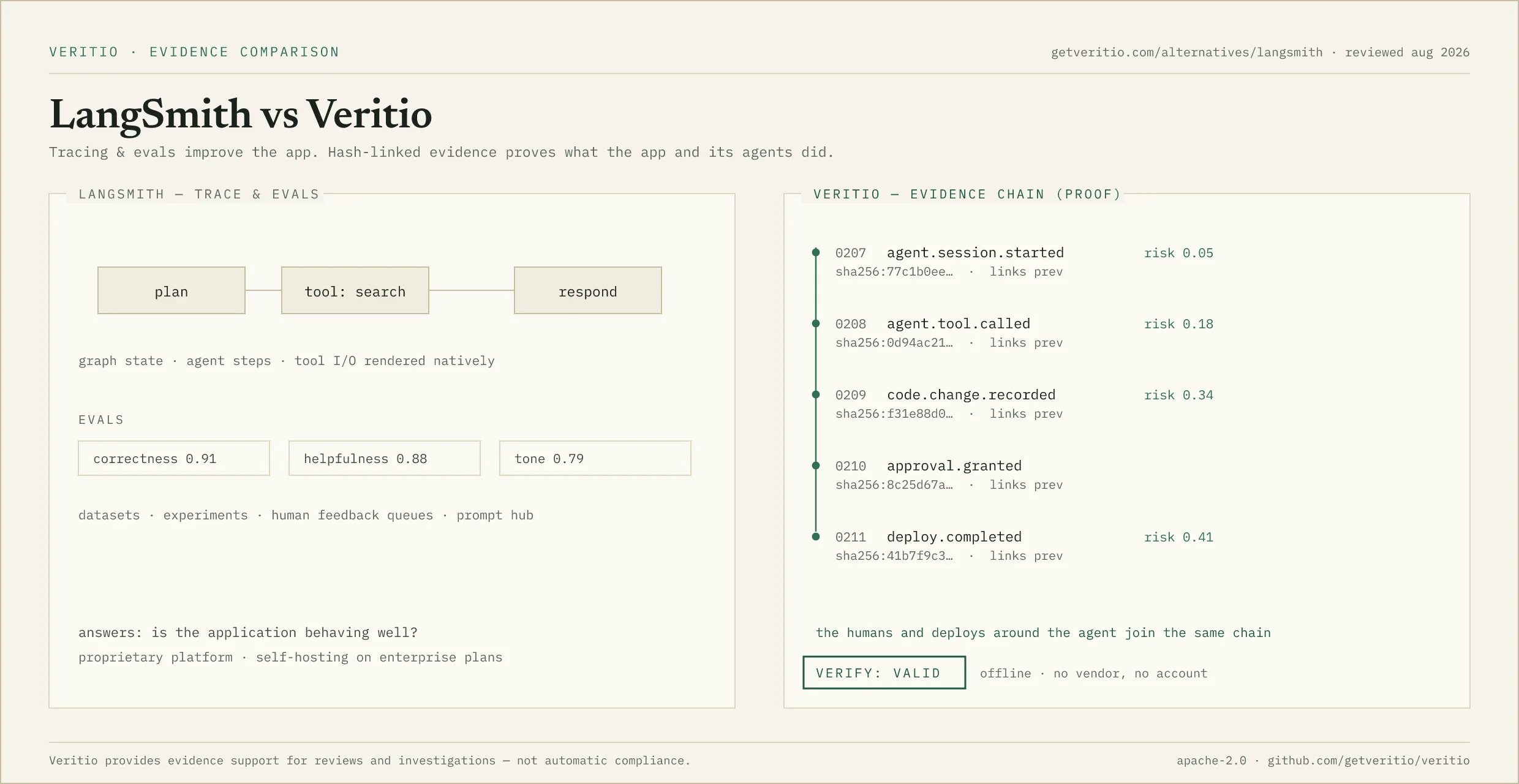This screenshot has height=784, width=1519.
Task: Select the plan trace node
Action: click(x=171, y=290)
